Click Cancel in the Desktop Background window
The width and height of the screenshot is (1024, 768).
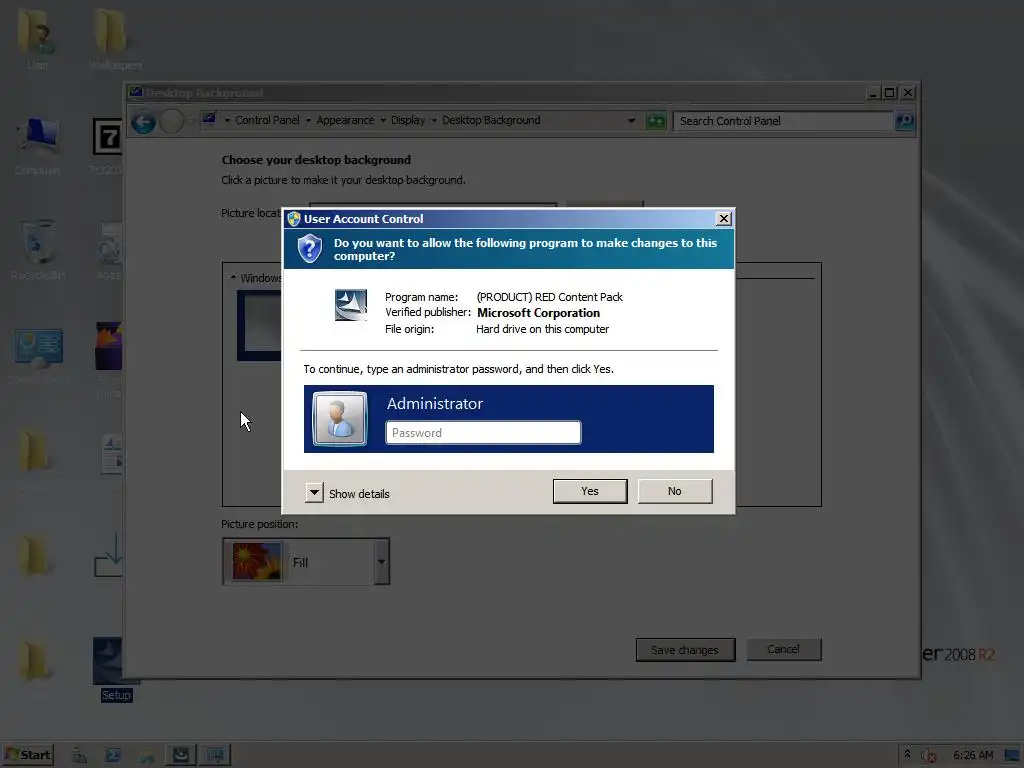[784, 649]
